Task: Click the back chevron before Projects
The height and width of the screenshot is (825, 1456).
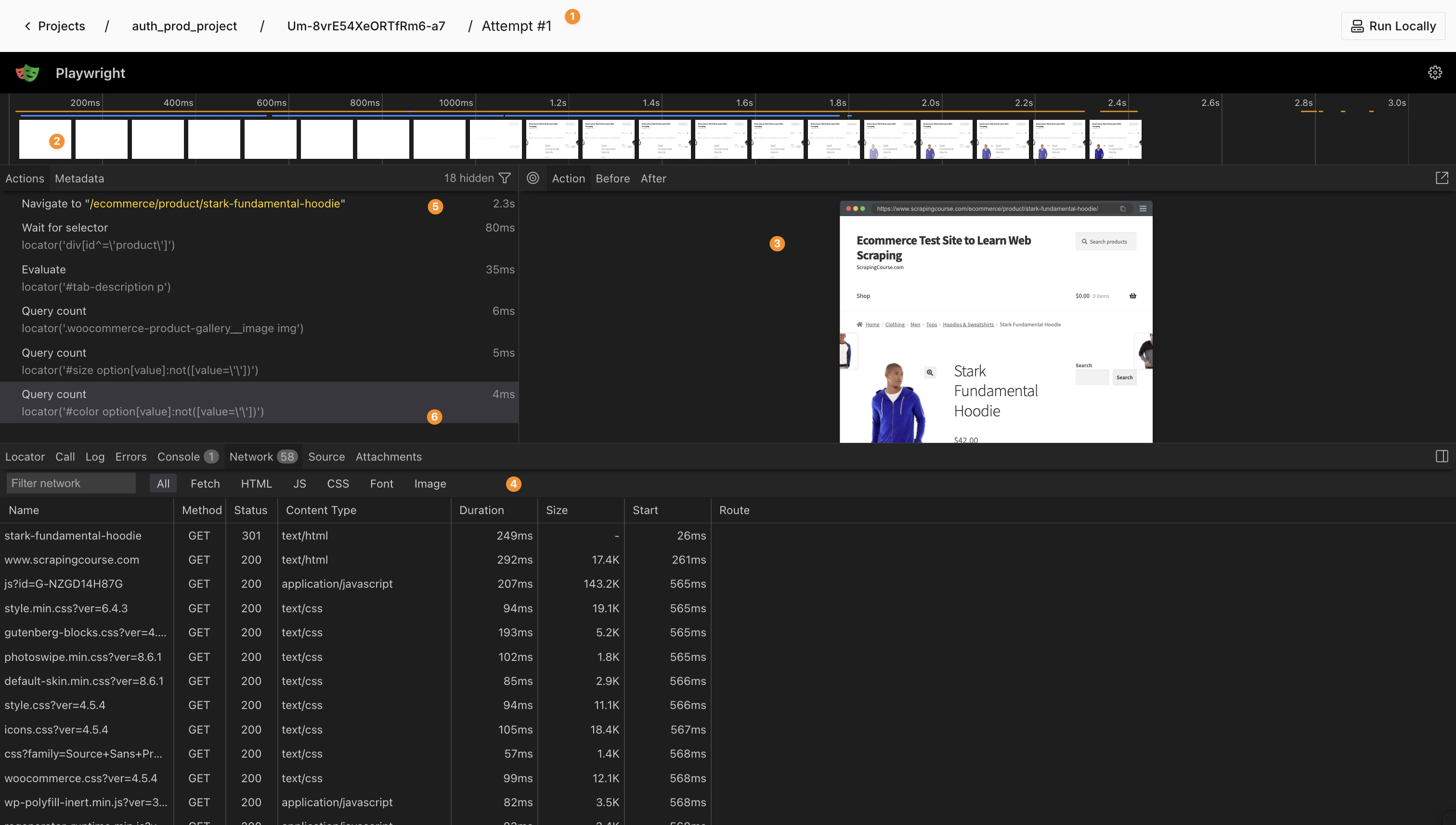Action: tap(27, 26)
